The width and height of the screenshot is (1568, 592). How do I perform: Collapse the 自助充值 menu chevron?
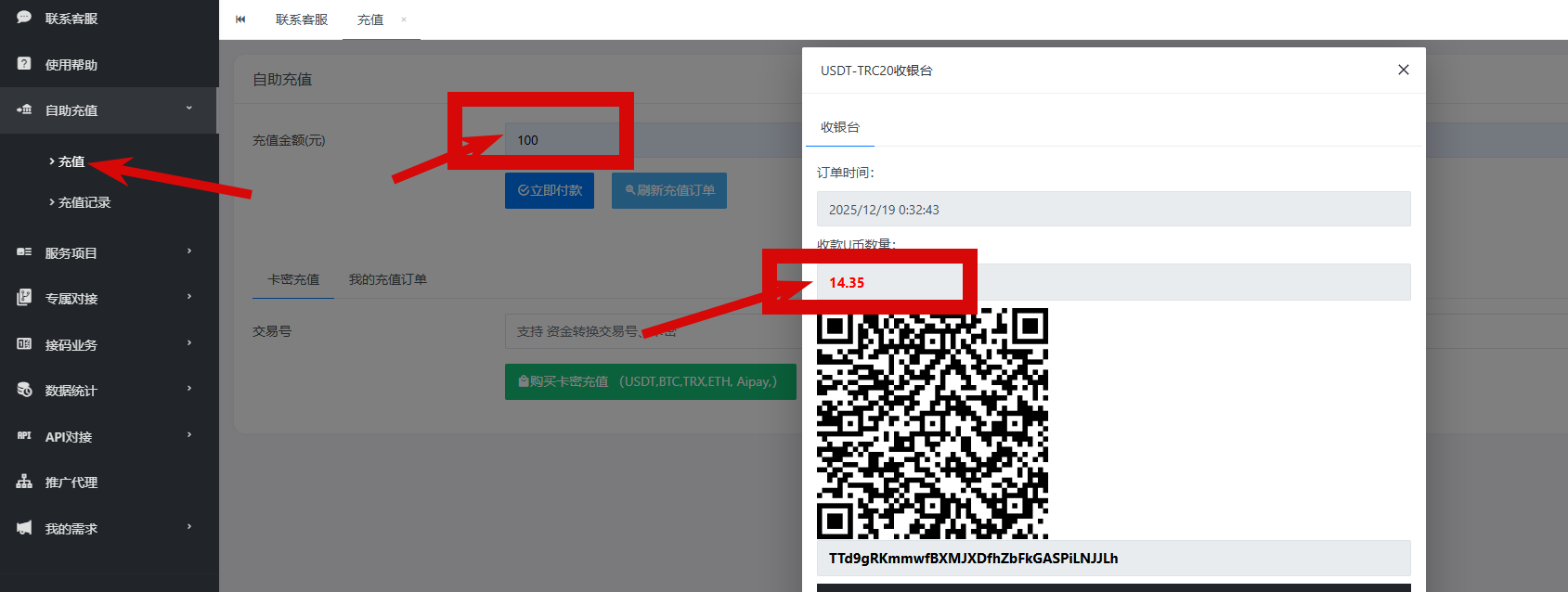(x=189, y=109)
